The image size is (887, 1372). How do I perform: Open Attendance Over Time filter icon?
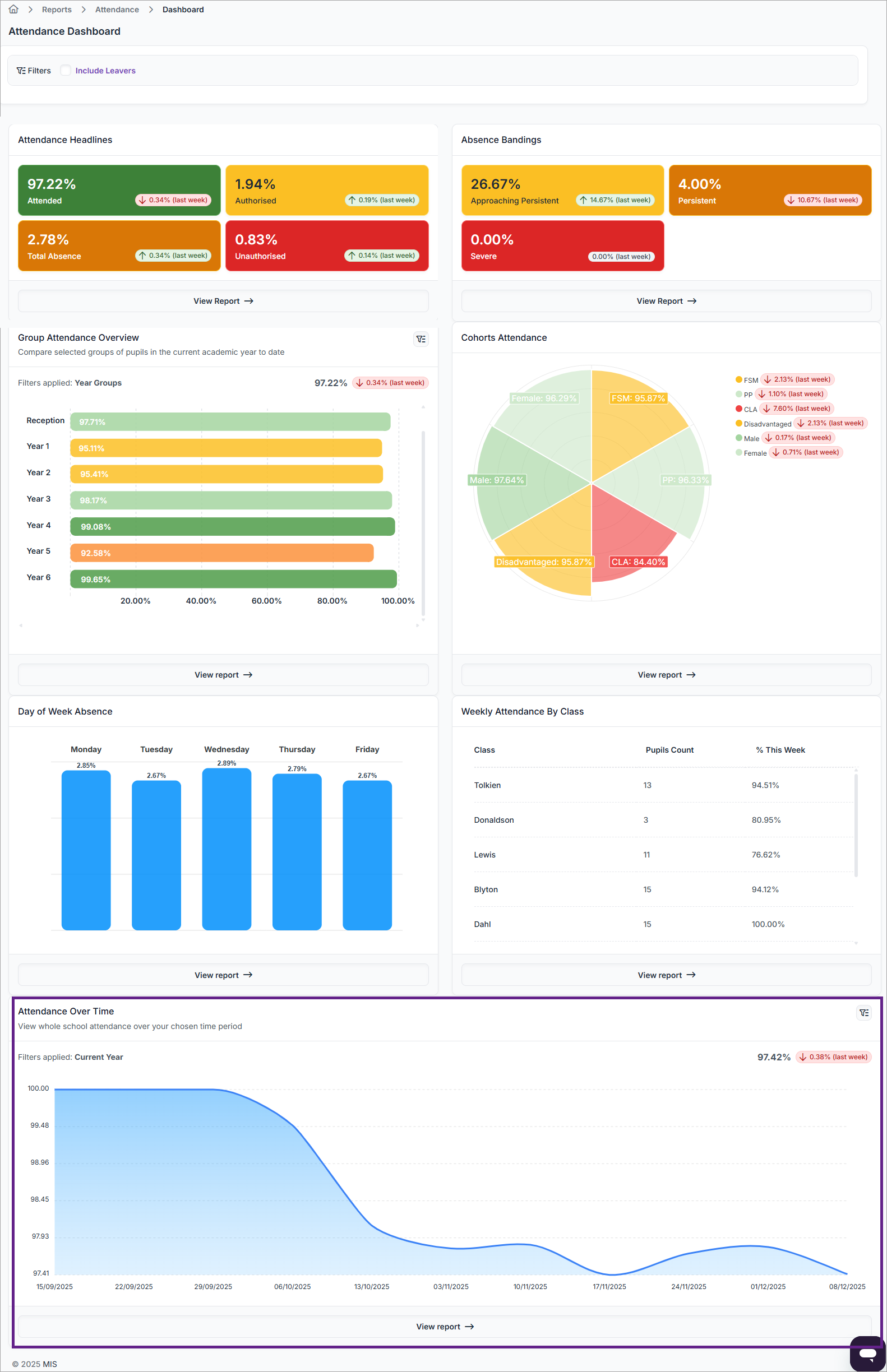coord(864,1013)
